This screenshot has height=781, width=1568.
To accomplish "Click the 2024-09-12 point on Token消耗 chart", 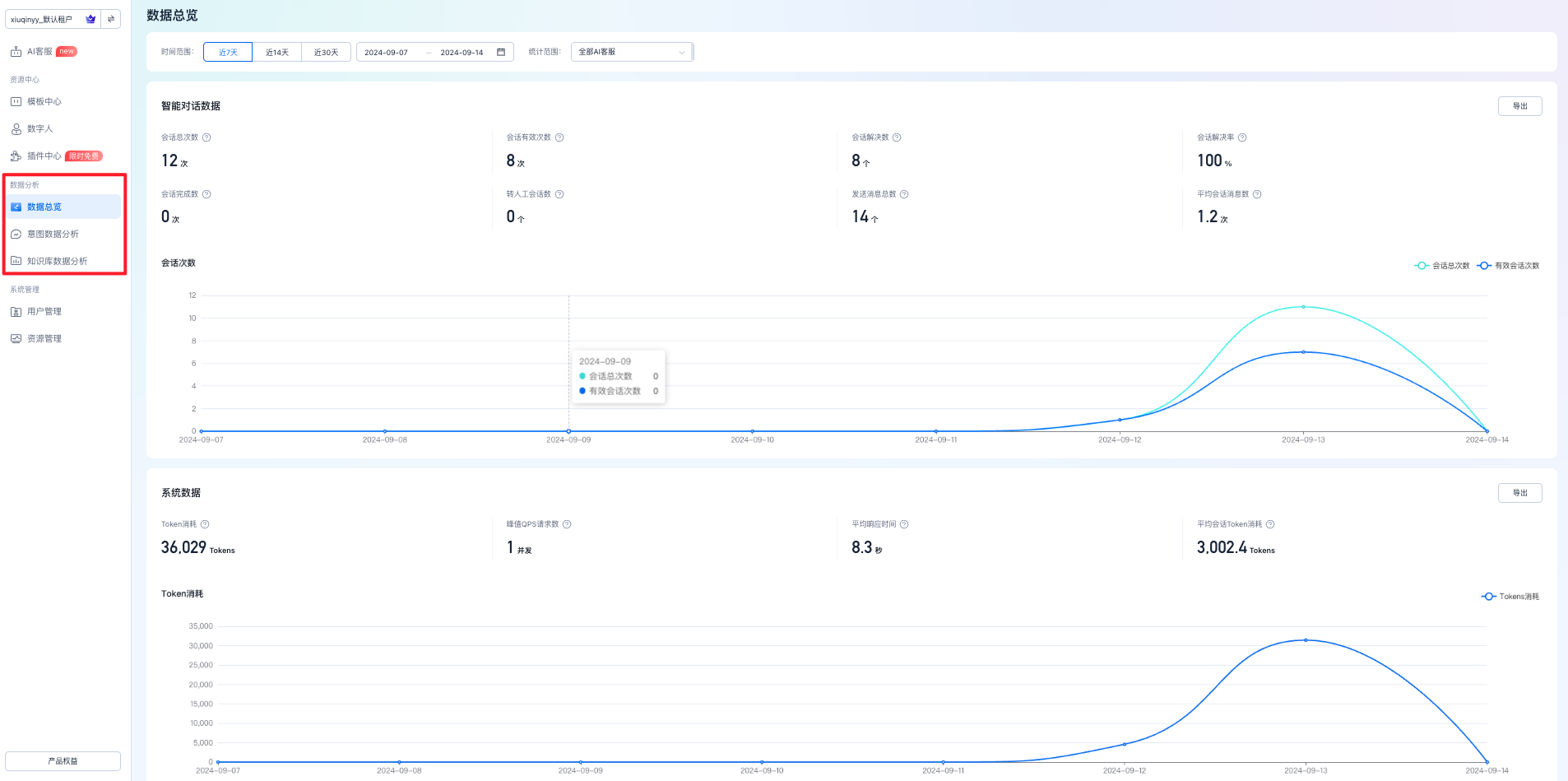I will tap(1125, 744).
